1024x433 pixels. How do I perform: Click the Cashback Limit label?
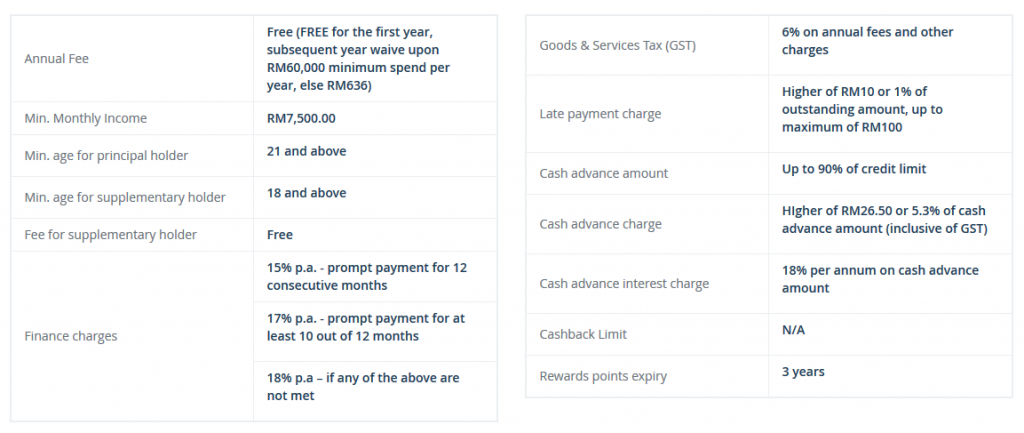click(x=583, y=334)
